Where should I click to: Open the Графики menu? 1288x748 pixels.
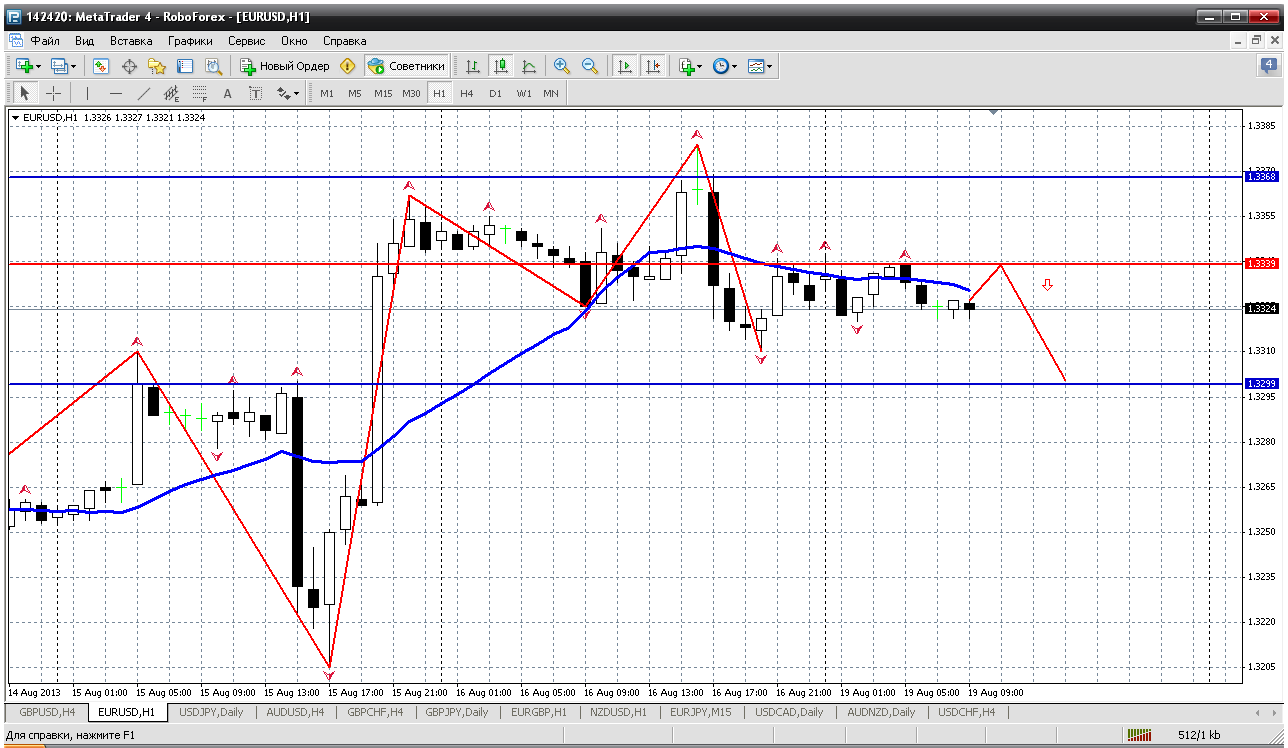190,41
